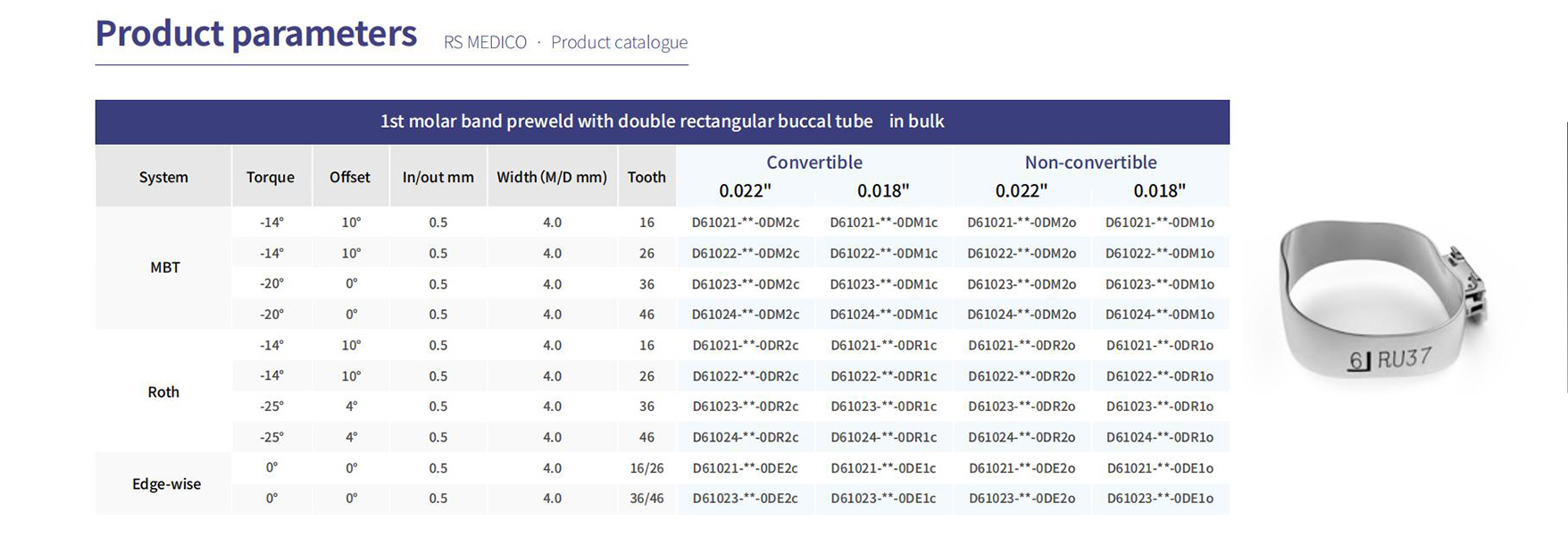Screen dimensions: 1568x546
Task: Select the RS MEDICO breadcrumb text
Action: 485,42
